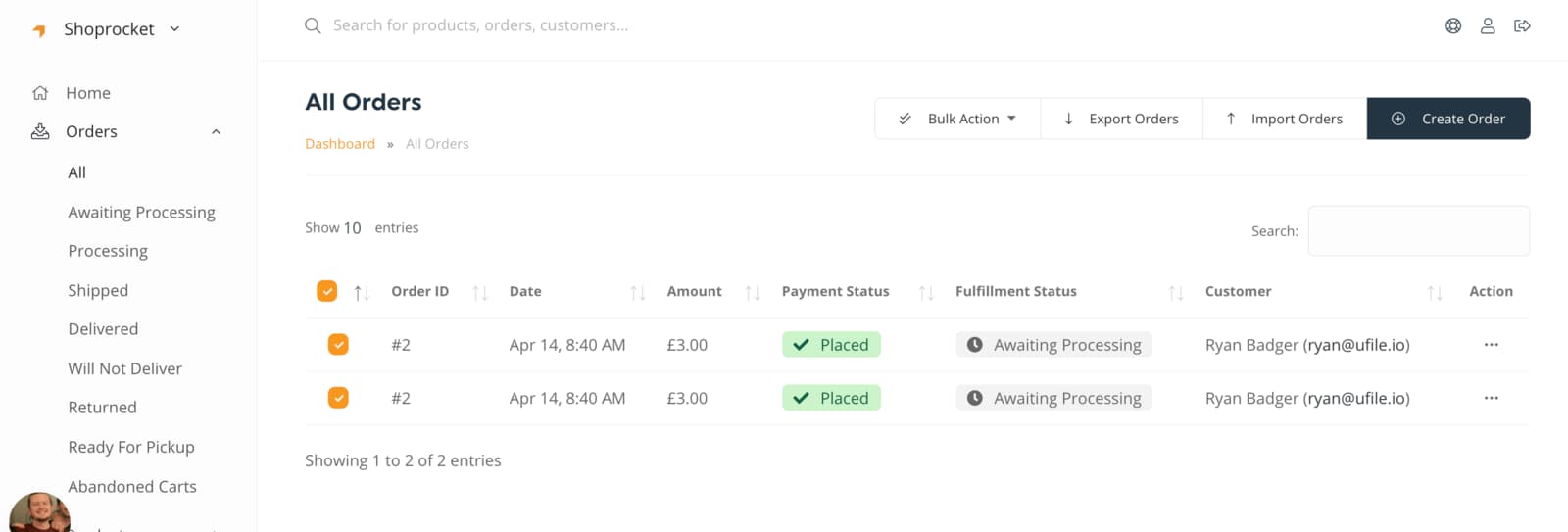Follow the Dashboard breadcrumb link

pos(340,144)
